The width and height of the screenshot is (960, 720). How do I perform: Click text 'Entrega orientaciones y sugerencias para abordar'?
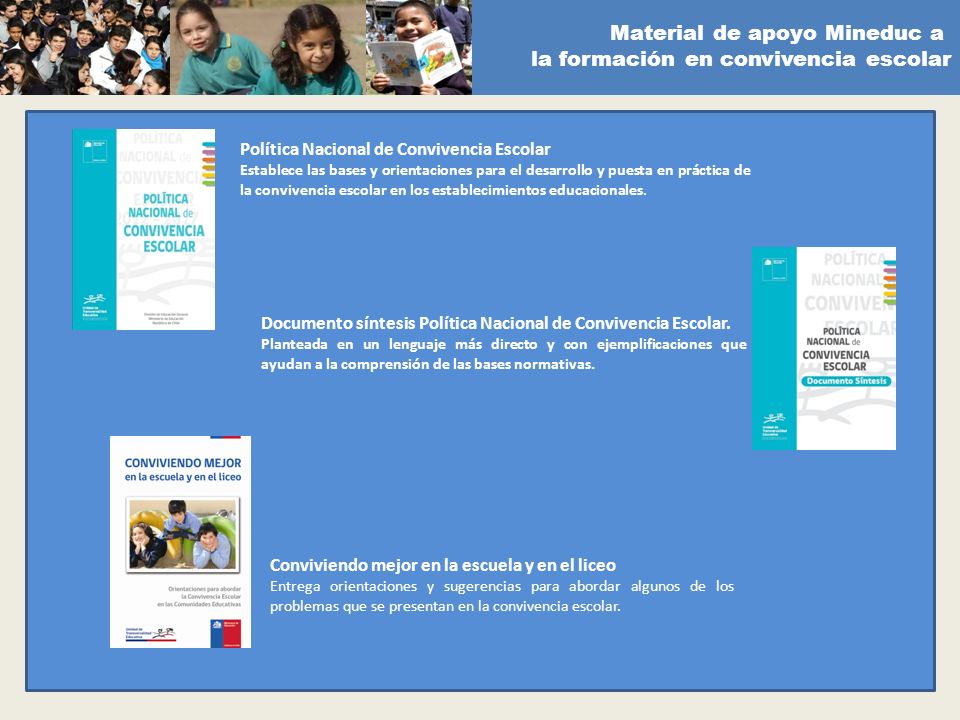point(445,586)
